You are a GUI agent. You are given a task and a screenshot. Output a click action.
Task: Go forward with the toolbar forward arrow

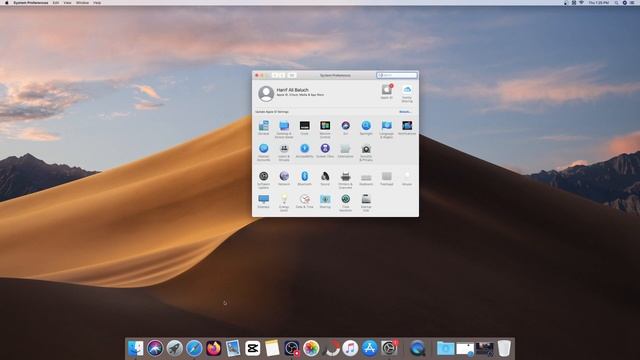tap(282, 75)
